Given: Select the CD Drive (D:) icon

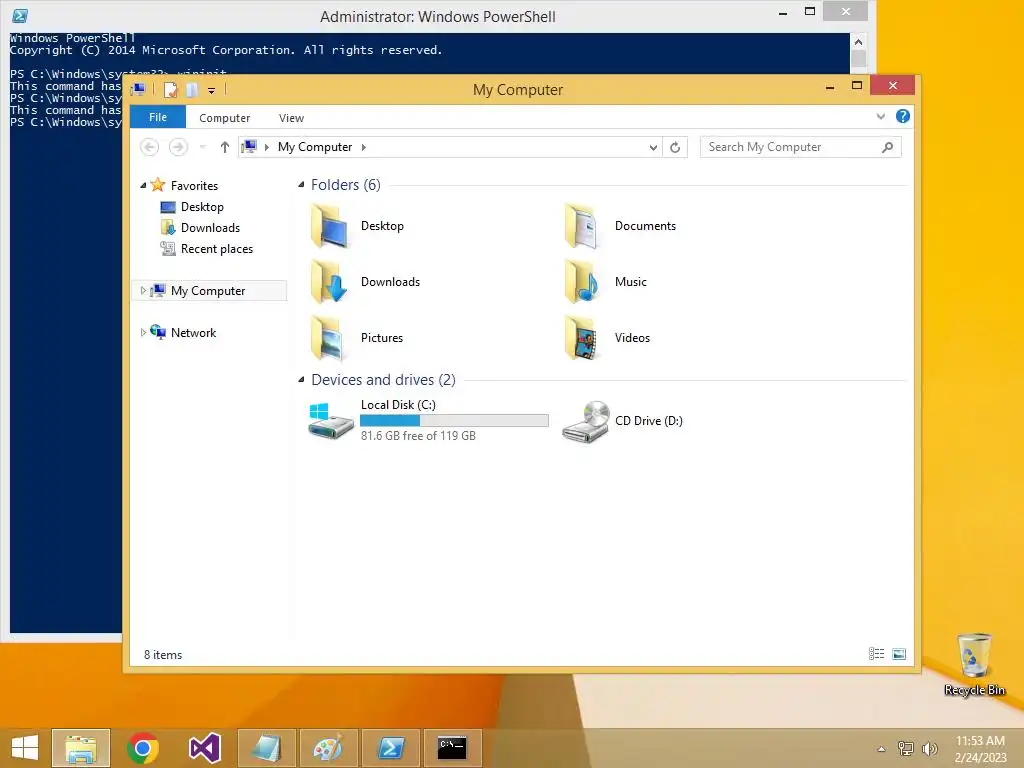Looking at the screenshot, I should coord(586,422).
